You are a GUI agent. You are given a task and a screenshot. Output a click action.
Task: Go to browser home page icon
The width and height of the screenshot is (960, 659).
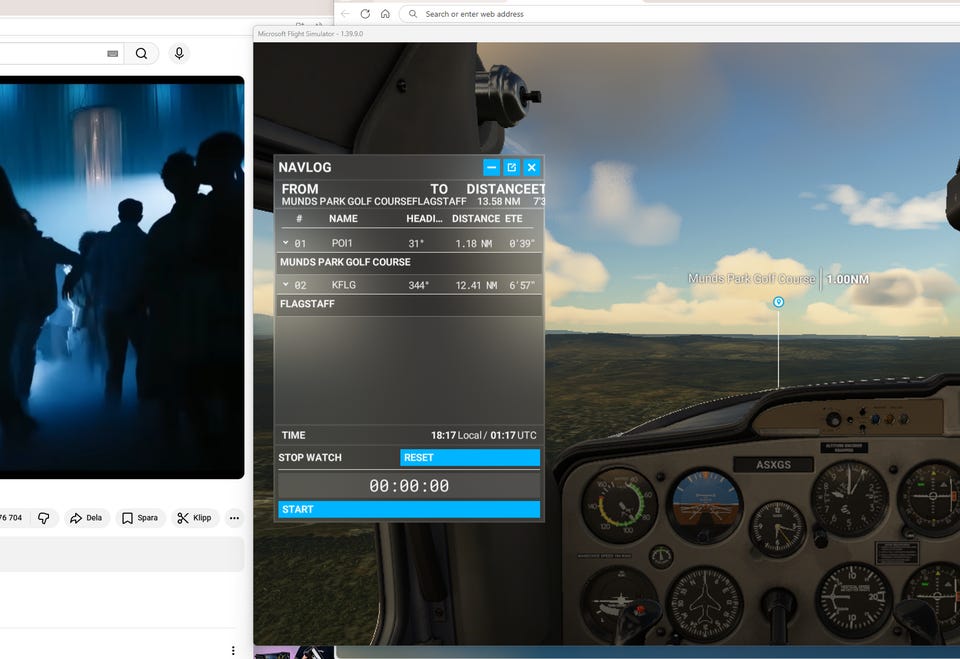pos(385,14)
